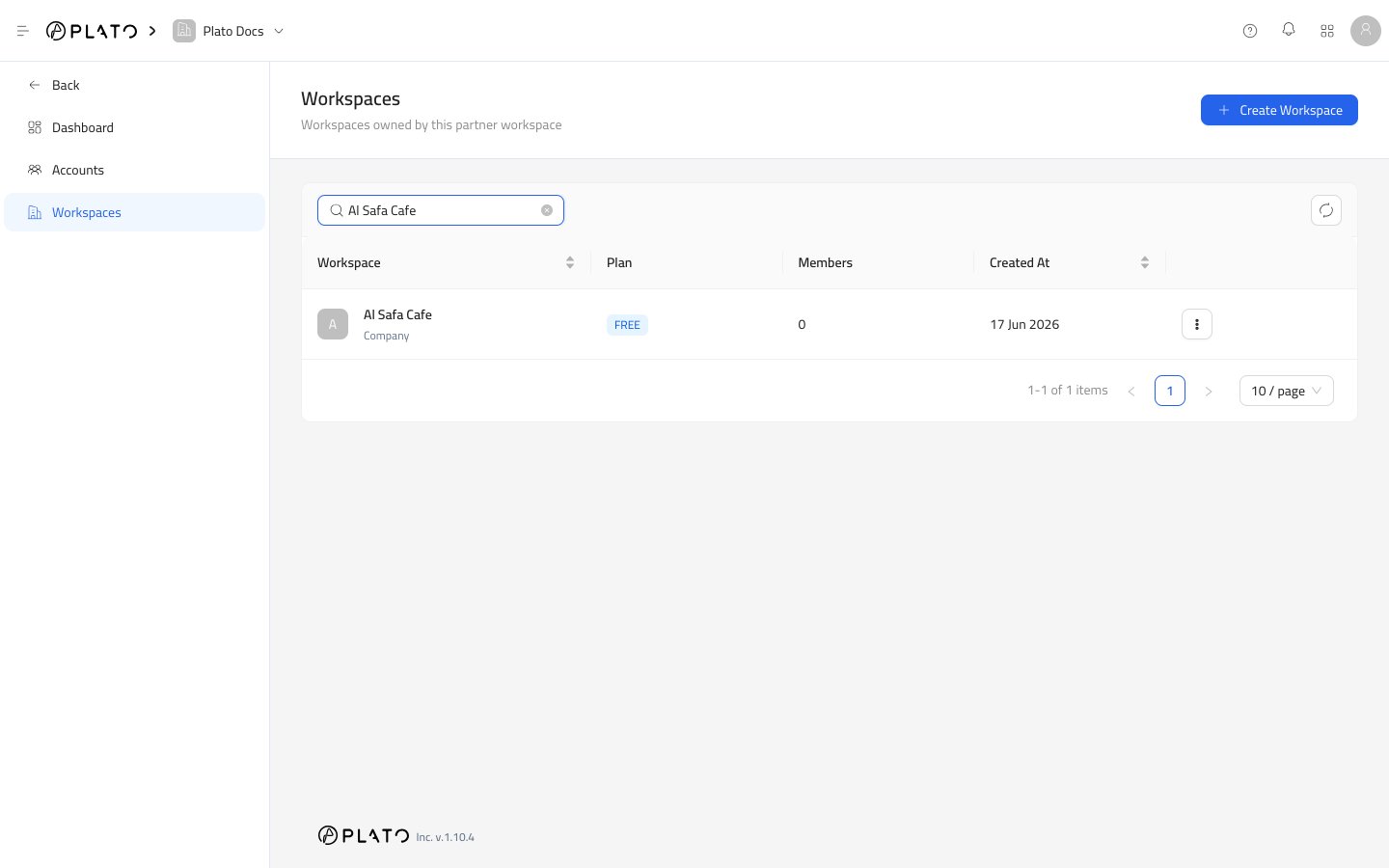Go Back in the sidebar
Screen dimensions: 1389x868
134,85
